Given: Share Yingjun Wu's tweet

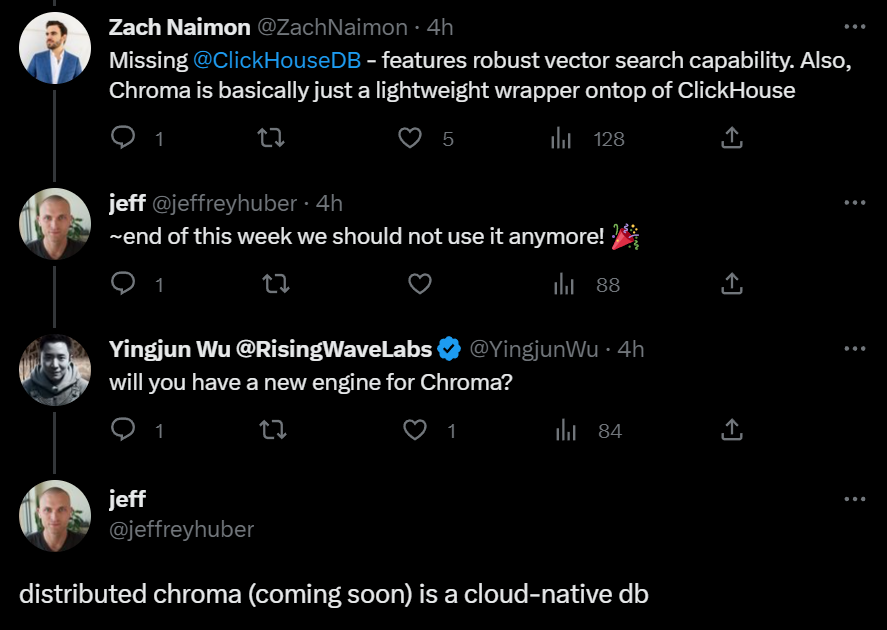Looking at the screenshot, I should pyautogui.click(x=732, y=430).
